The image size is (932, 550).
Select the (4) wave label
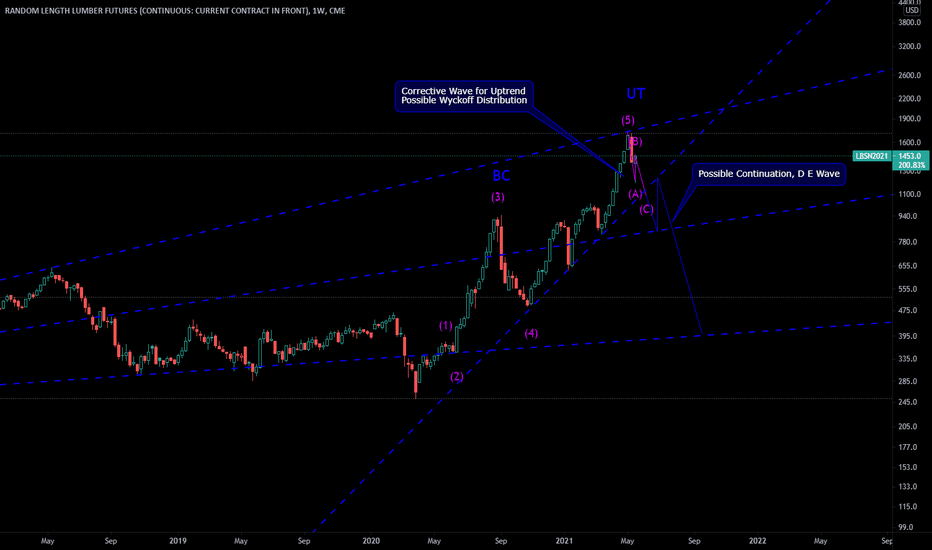[531, 333]
